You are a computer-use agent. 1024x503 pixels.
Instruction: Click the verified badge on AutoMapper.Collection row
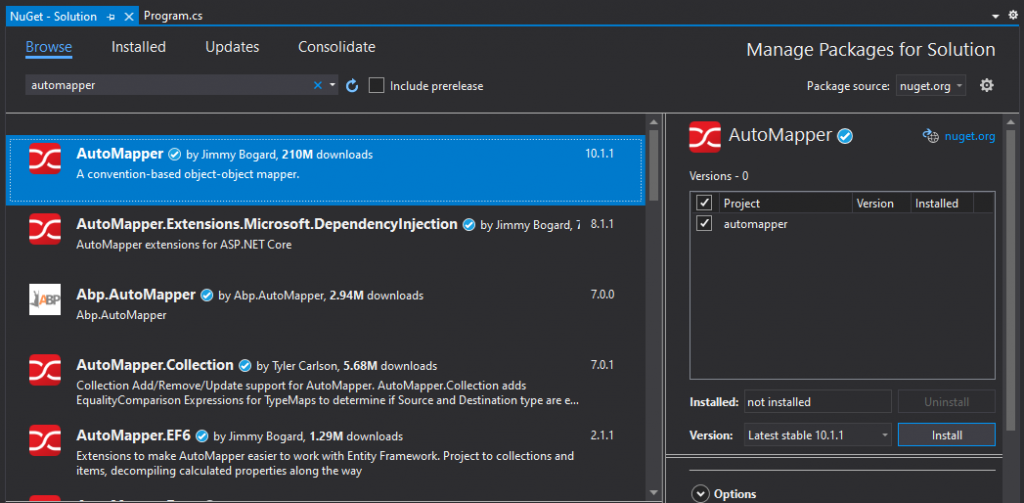(x=246, y=365)
